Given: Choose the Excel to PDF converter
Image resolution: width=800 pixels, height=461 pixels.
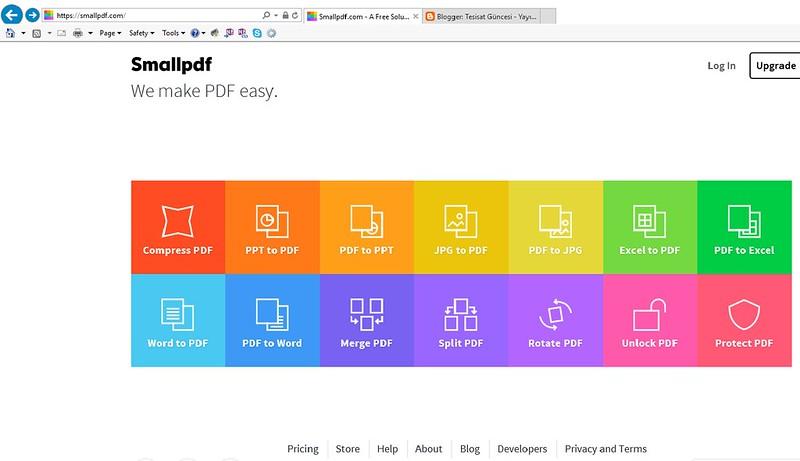Looking at the screenshot, I should [649, 227].
